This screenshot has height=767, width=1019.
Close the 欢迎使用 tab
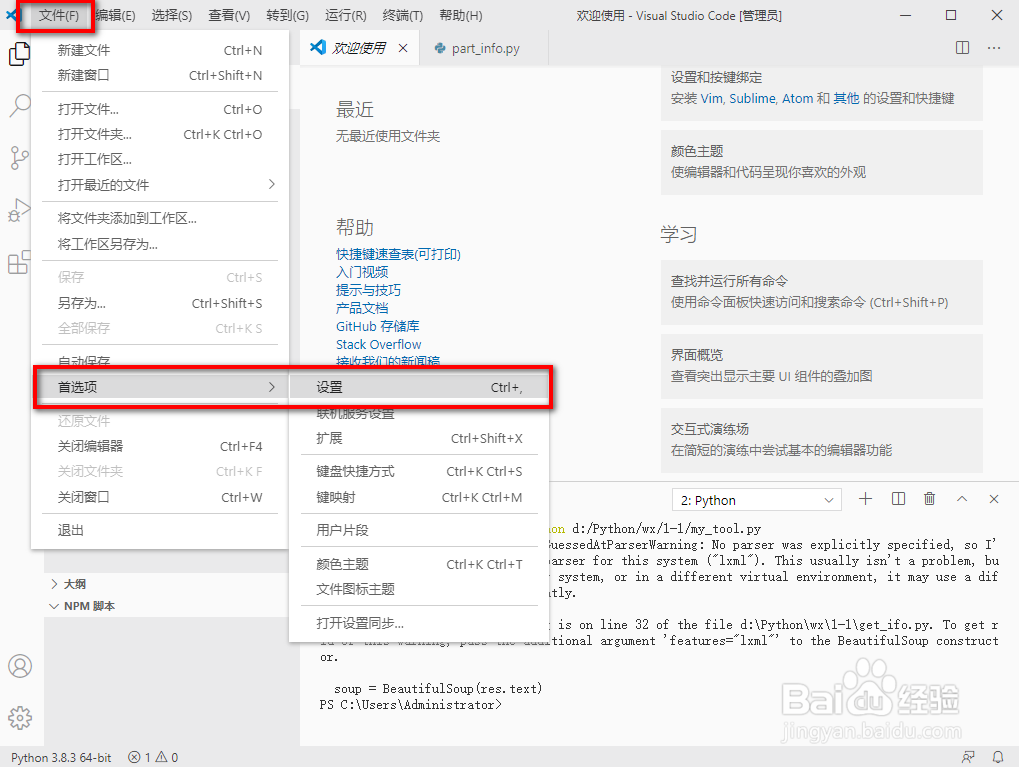[x=403, y=48]
